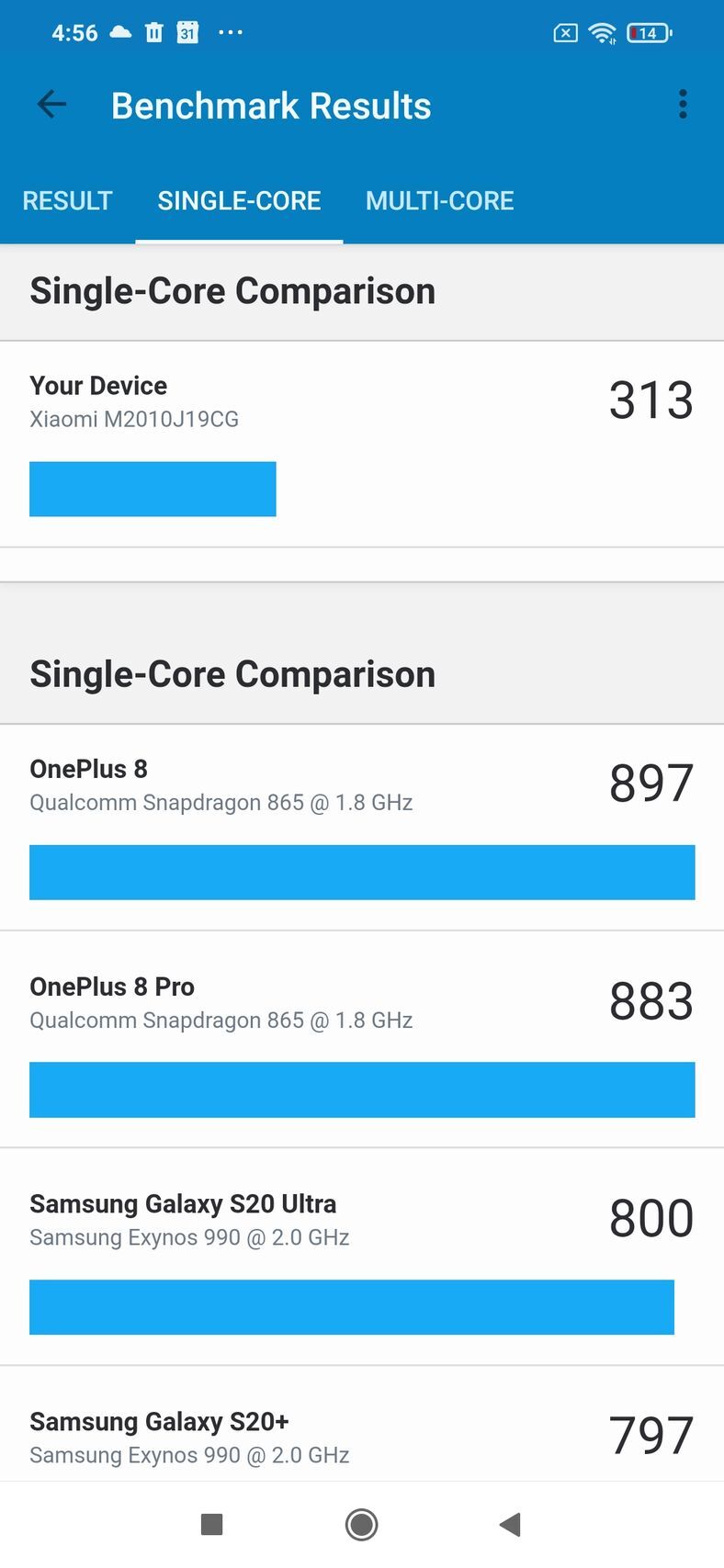This screenshot has height=1568, width=724.
Task: Tap the calendar 31 status icon
Action: click(x=187, y=33)
